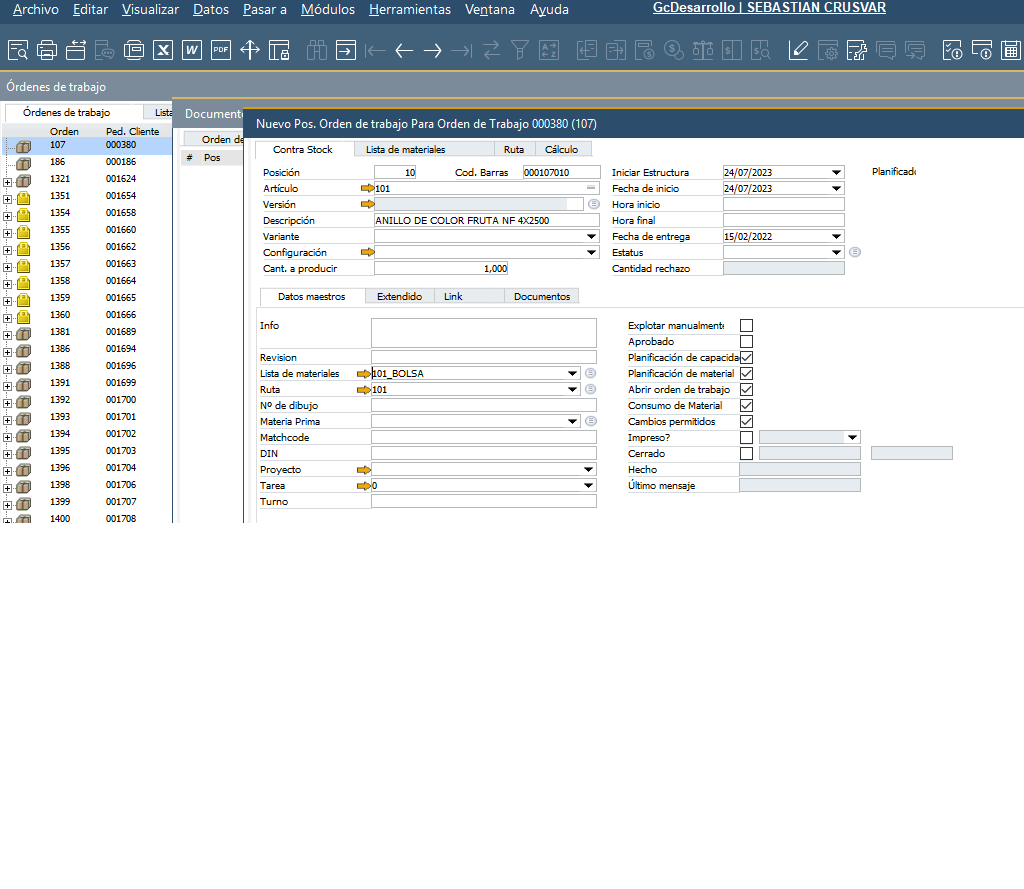The height and width of the screenshot is (889, 1024).
Task: Open Iniciar Estructura date dropdown
Action: [x=837, y=172]
